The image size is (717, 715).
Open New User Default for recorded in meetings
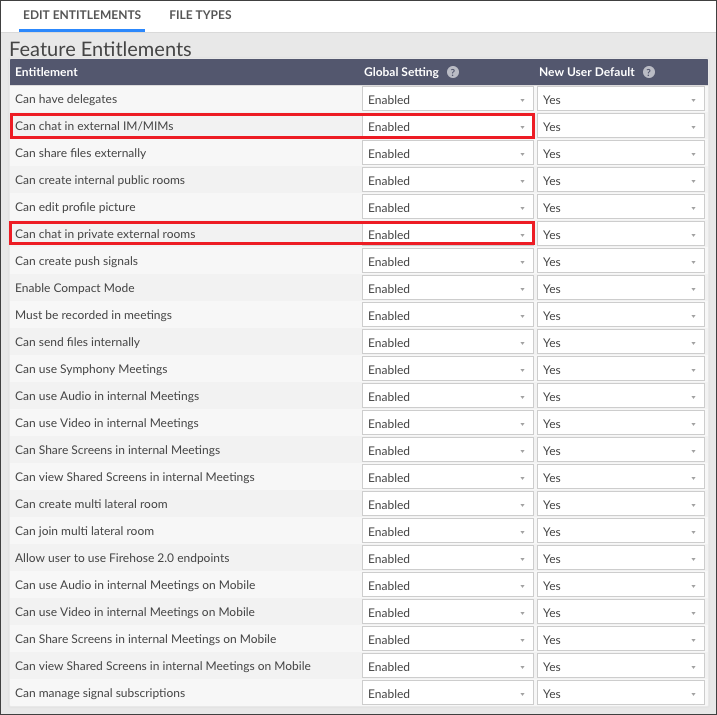point(621,315)
